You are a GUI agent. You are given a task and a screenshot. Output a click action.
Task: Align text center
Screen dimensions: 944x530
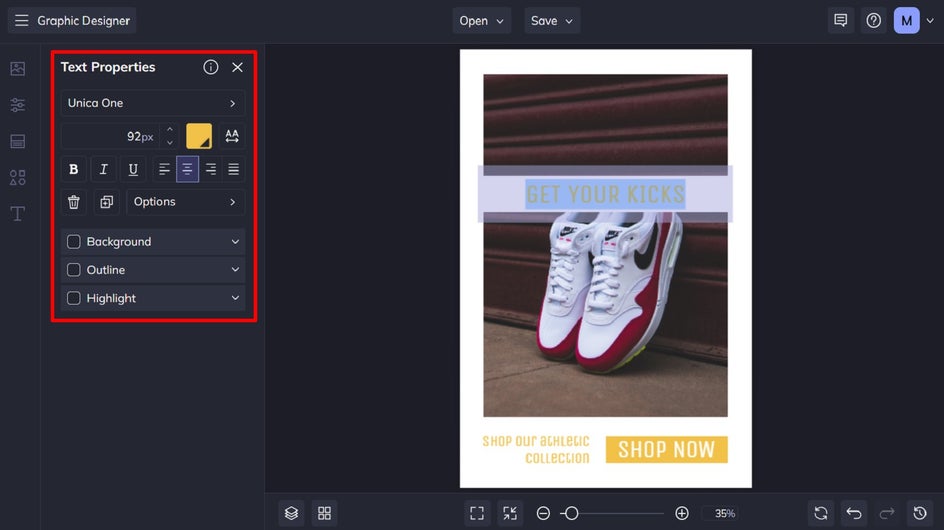[187, 169]
